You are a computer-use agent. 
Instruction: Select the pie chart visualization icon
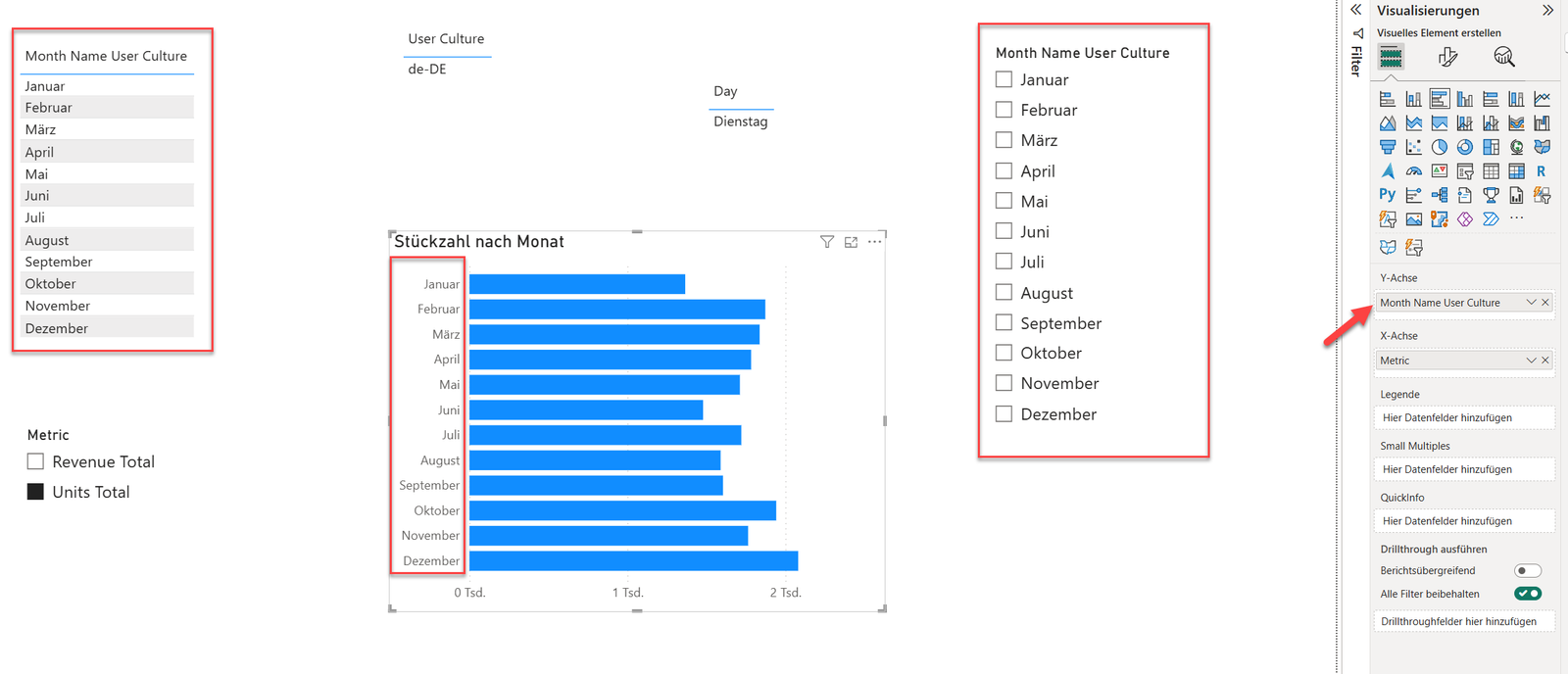(x=1438, y=146)
